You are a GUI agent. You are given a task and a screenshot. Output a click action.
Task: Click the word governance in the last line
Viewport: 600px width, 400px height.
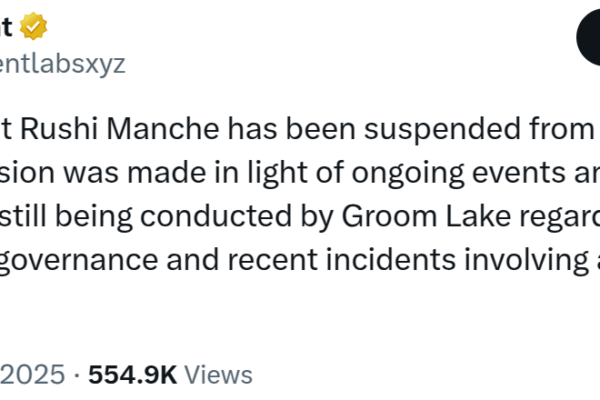pyautogui.click(x=78, y=261)
